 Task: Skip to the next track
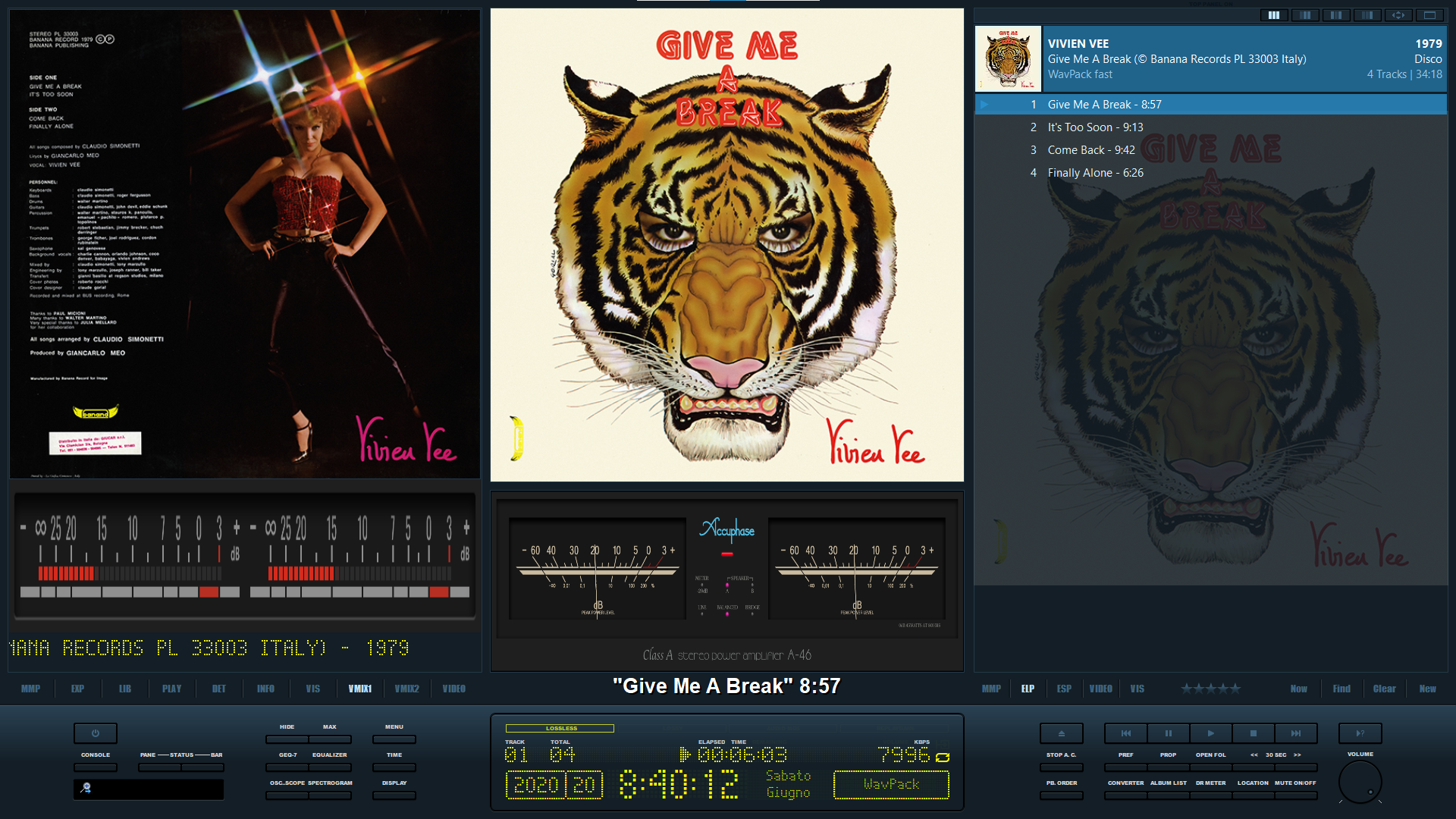pos(1296,733)
